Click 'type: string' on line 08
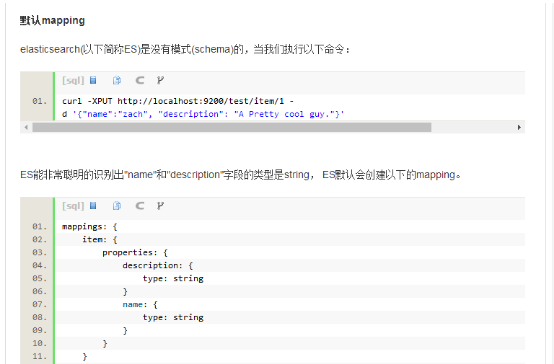The width and height of the screenshot is (554, 364). point(173,317)
